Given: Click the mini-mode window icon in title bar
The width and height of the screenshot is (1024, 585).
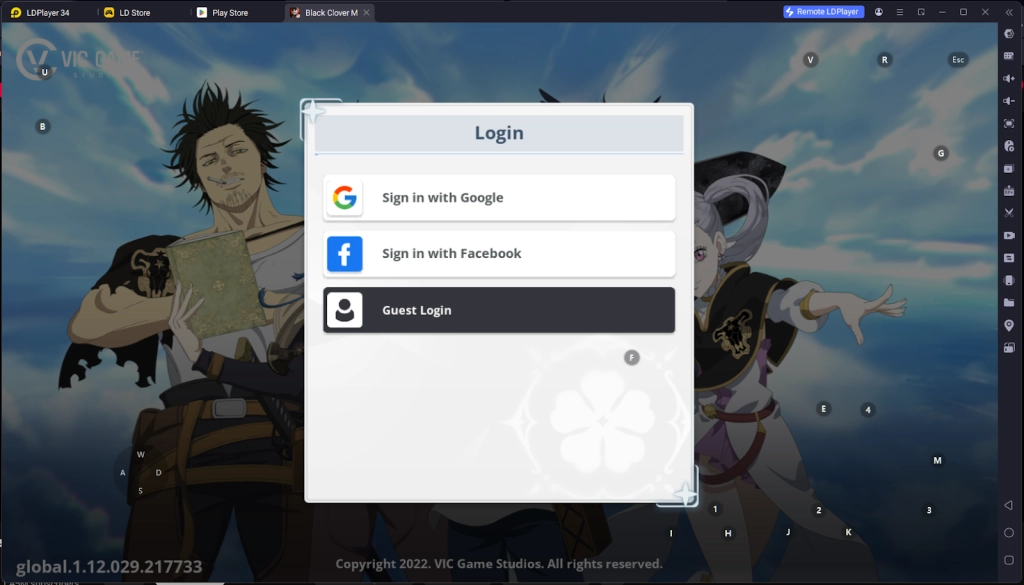Looking at the screenshot, I should click(x=921, y=12).
